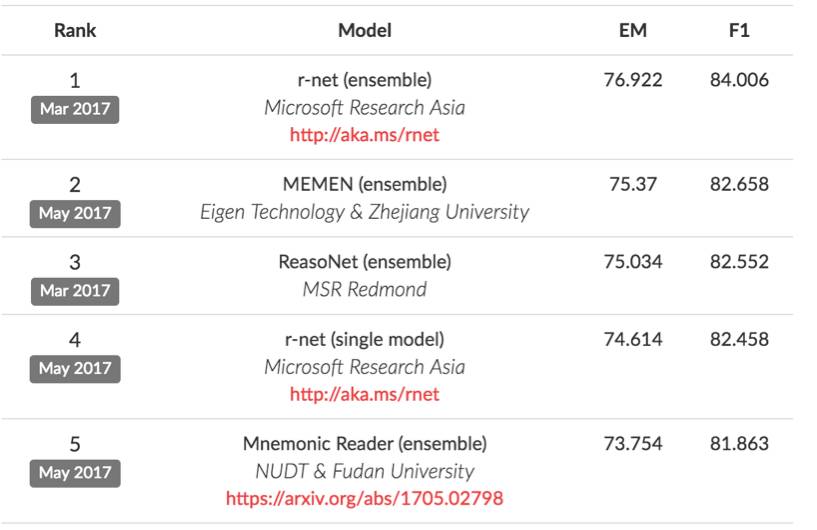Click the May 2017 badge under rank 4
817x530 pixels.
click(75, 369)
